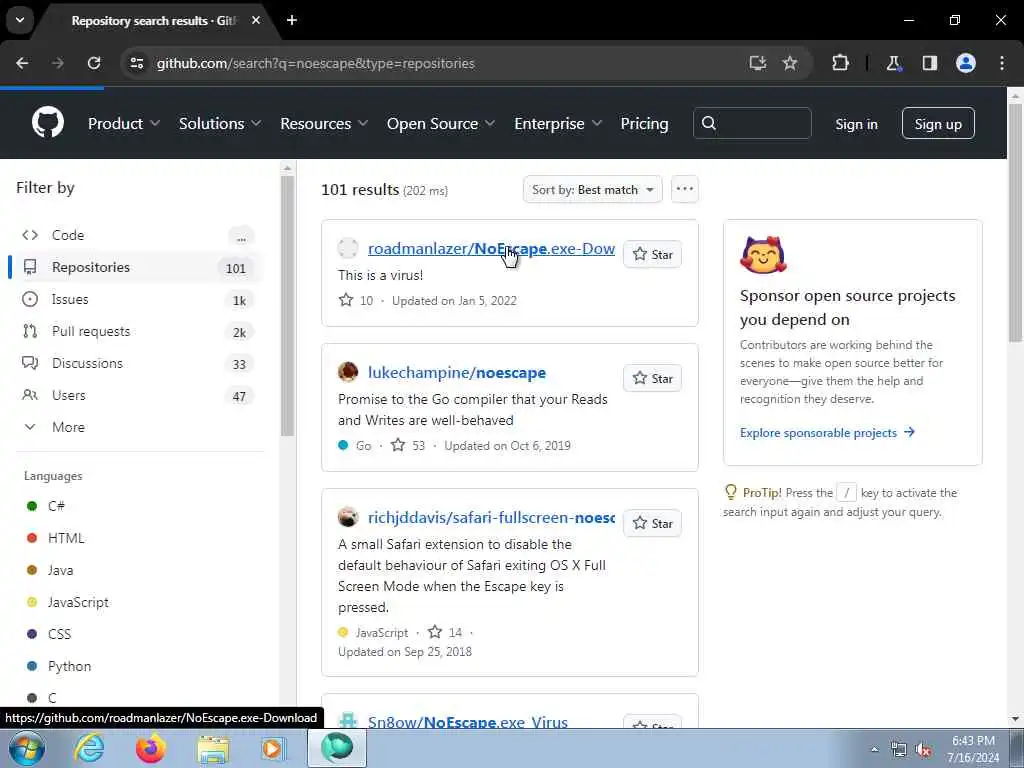Viewport: 1024px width, 768px height.
Task: Expand the Solutions menu
Action: (x=220, y=123)
